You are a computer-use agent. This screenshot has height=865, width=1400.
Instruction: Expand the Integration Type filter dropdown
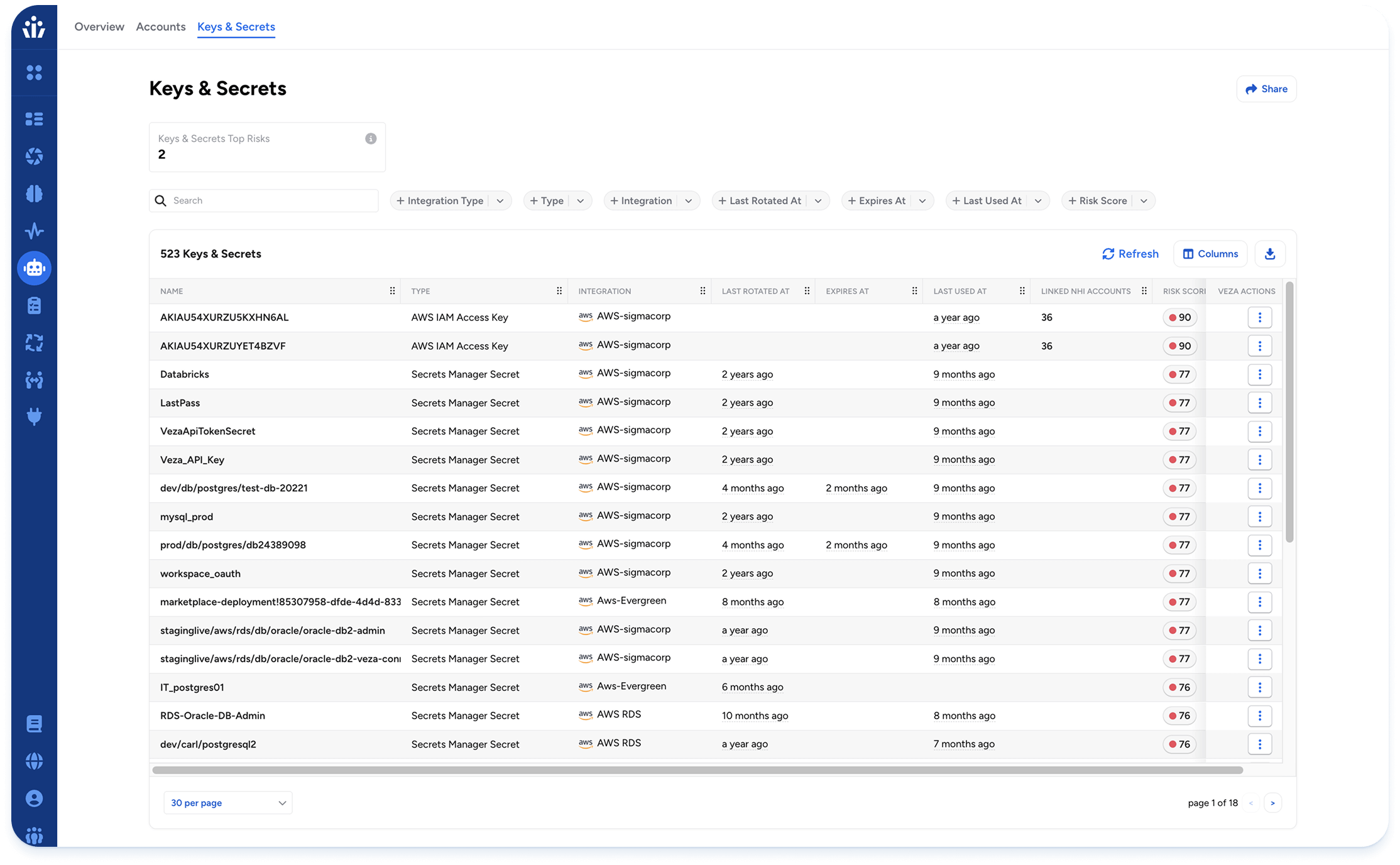click(x=500, y=201)
